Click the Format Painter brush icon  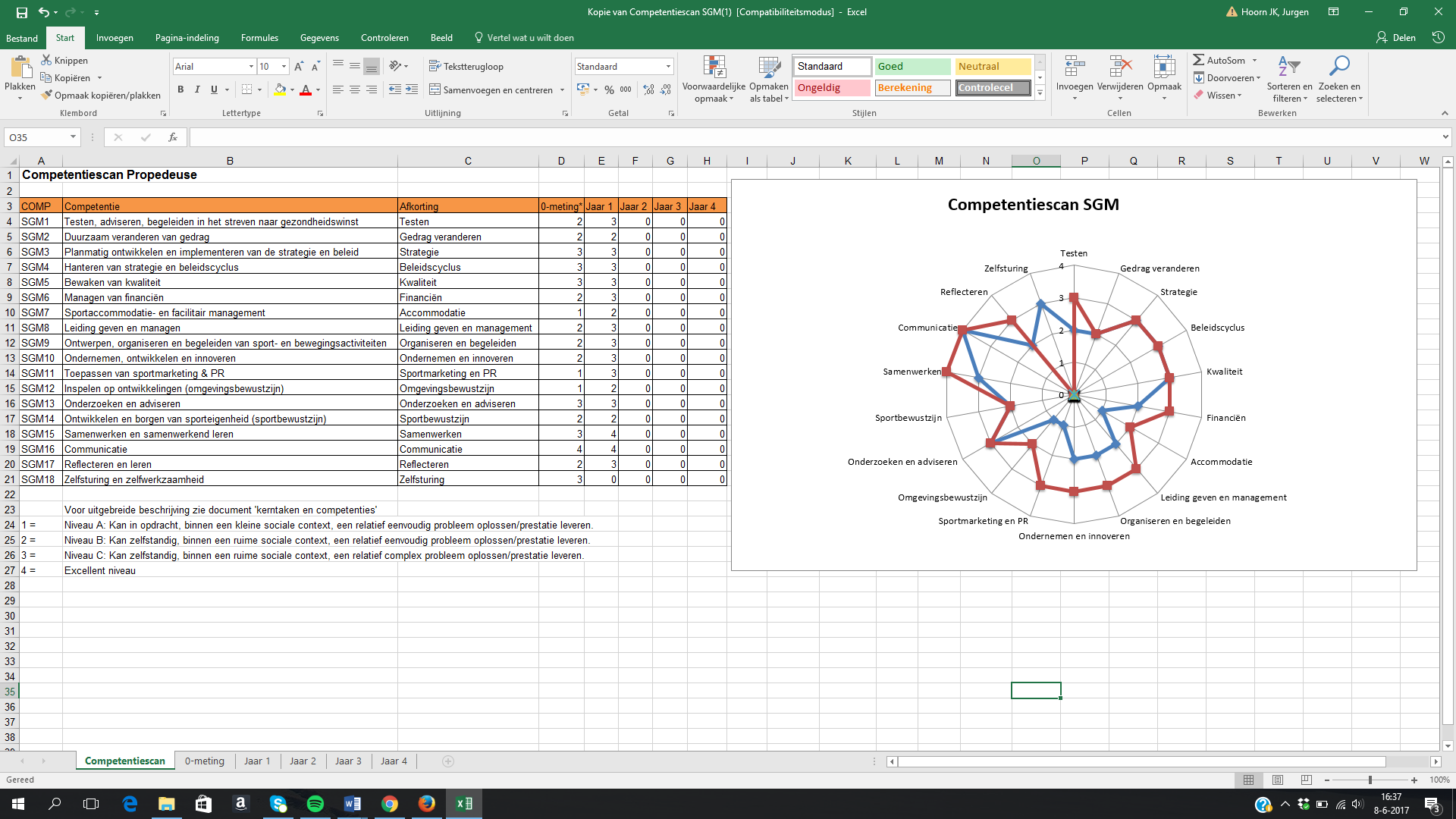click(47, 96)
